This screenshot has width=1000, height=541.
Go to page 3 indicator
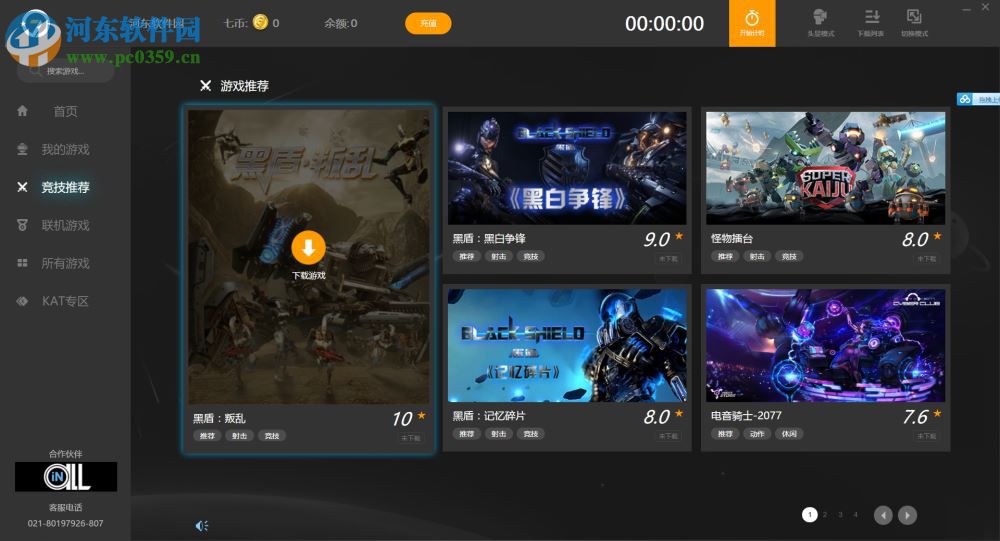(x=841, y=514)
